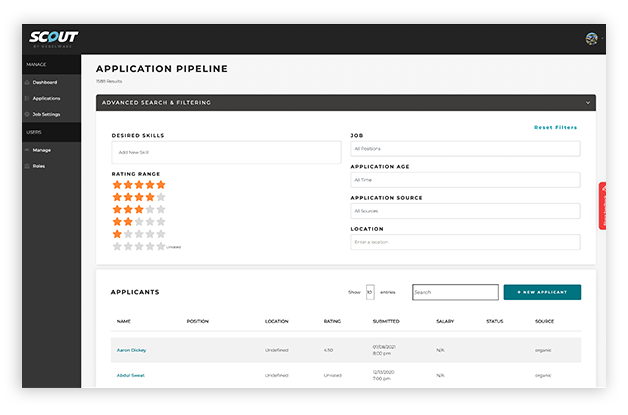Viewport: 628px width, 415px height.
Task: Open Job Settings in sidebar
Action: coord(46,114)
